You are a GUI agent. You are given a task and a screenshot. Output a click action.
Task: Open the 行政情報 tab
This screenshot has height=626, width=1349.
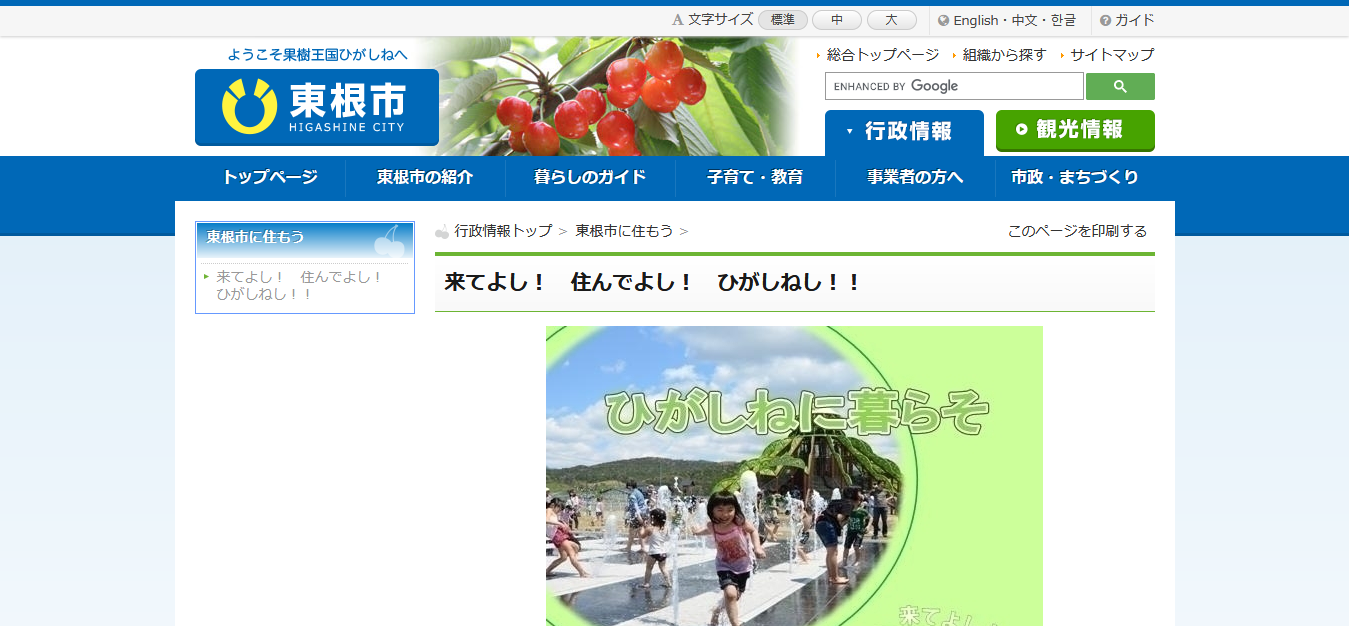click(x=904, y=132)
